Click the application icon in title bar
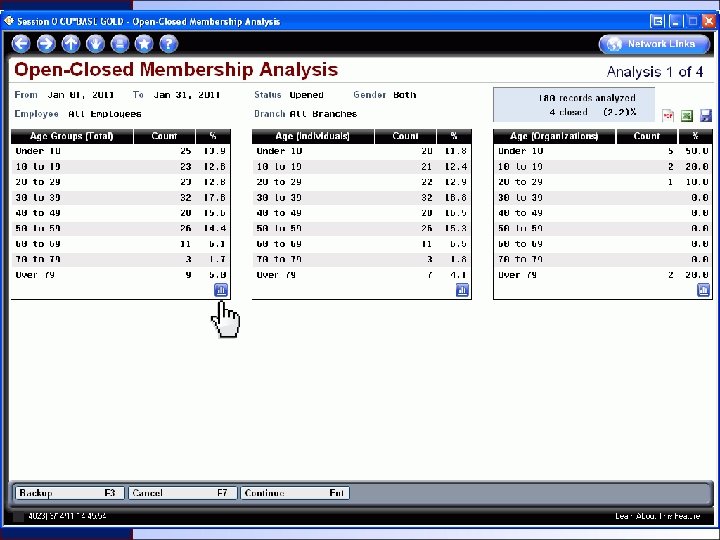 8,21
